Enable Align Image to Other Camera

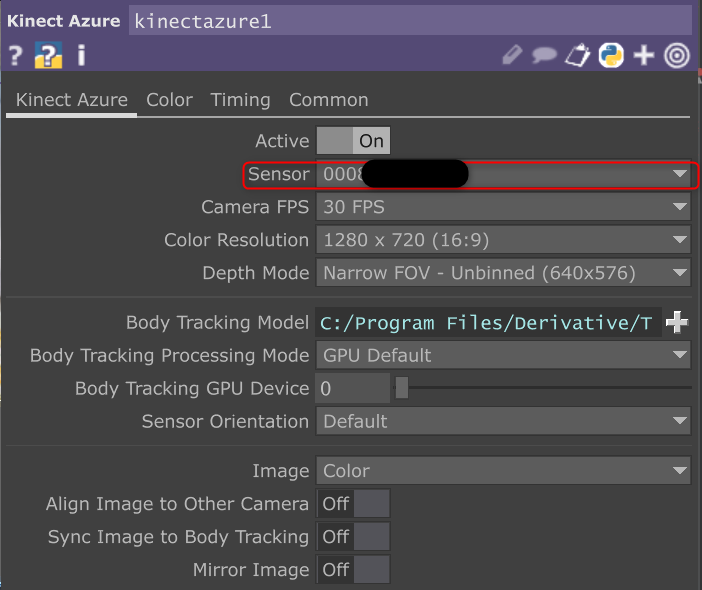tap(353, 504)
